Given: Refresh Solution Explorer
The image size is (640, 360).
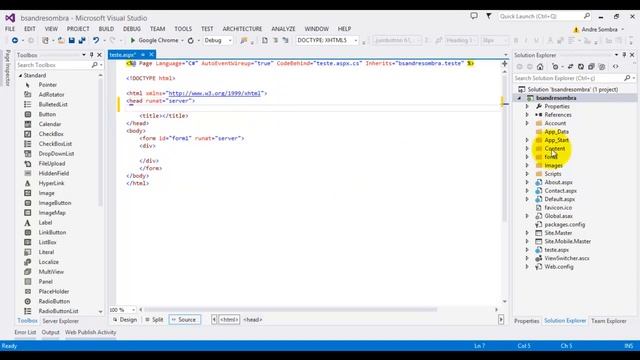Looking at the screenshot, I should click(581, 67).
